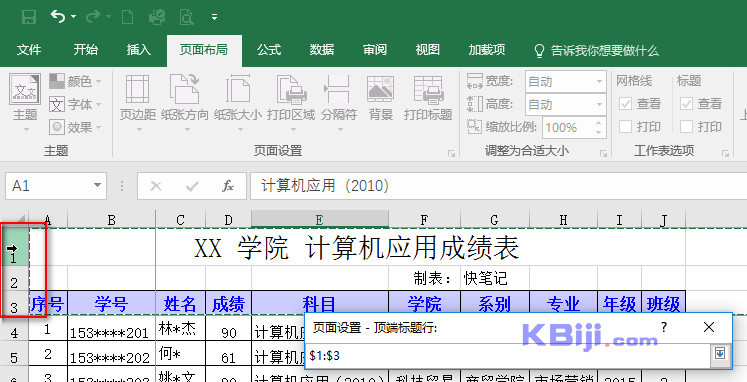Open the 打印区域 print area menu
747x382 pixels.
tap(291, 101)
